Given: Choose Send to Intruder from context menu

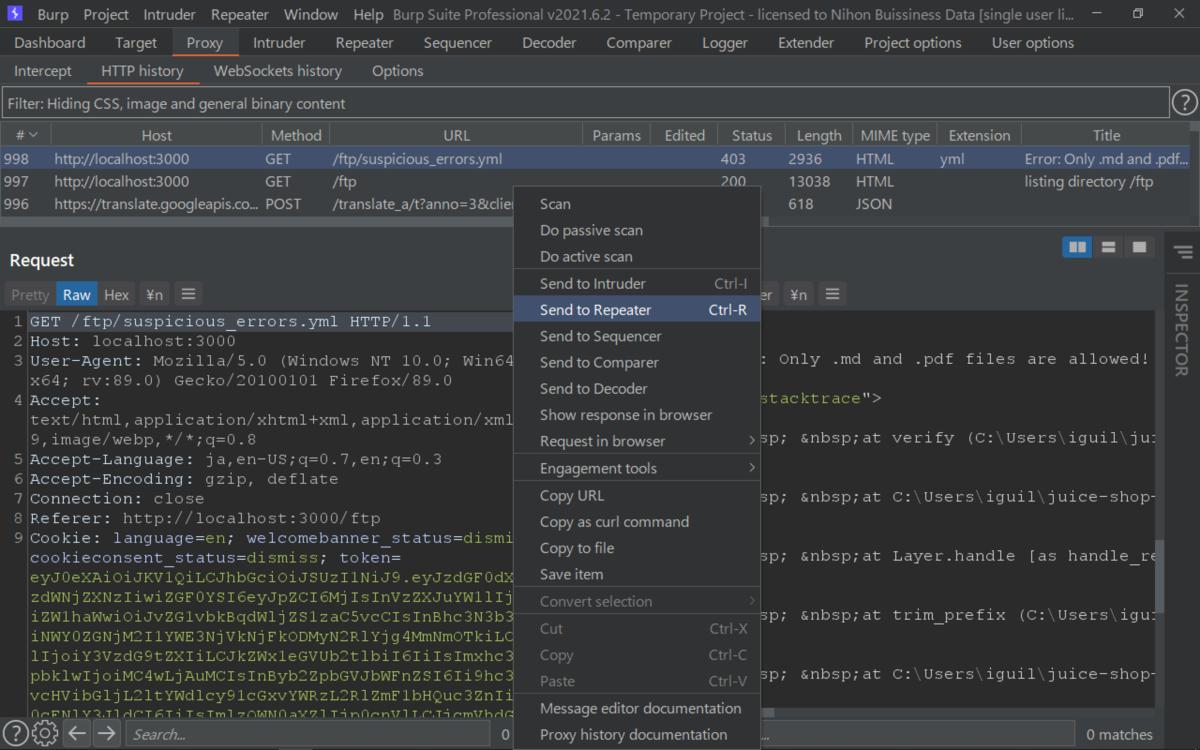Looking at the screenshot, I should click(637, 284).
